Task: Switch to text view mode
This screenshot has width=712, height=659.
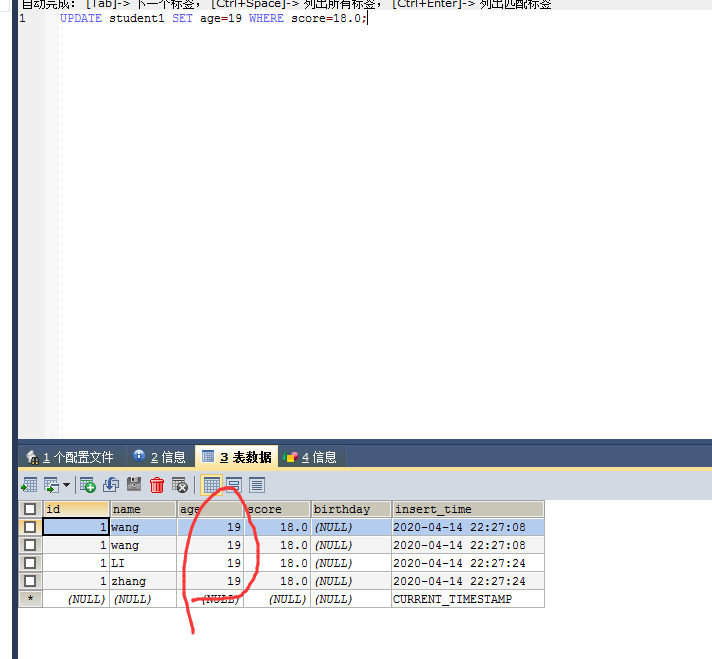Action: coord(257,485)
